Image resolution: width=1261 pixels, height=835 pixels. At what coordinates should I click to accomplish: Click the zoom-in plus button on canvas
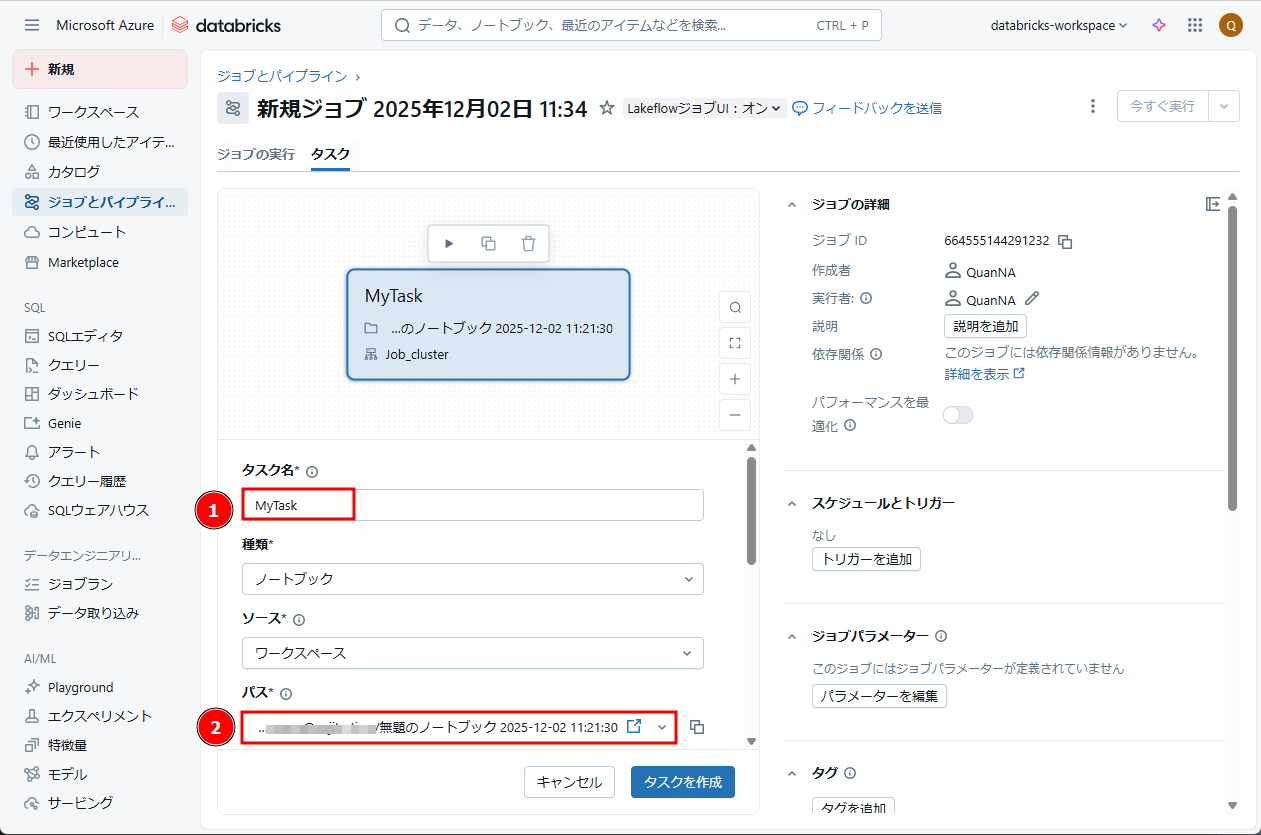pyautogui.click(x=735, y=379)
